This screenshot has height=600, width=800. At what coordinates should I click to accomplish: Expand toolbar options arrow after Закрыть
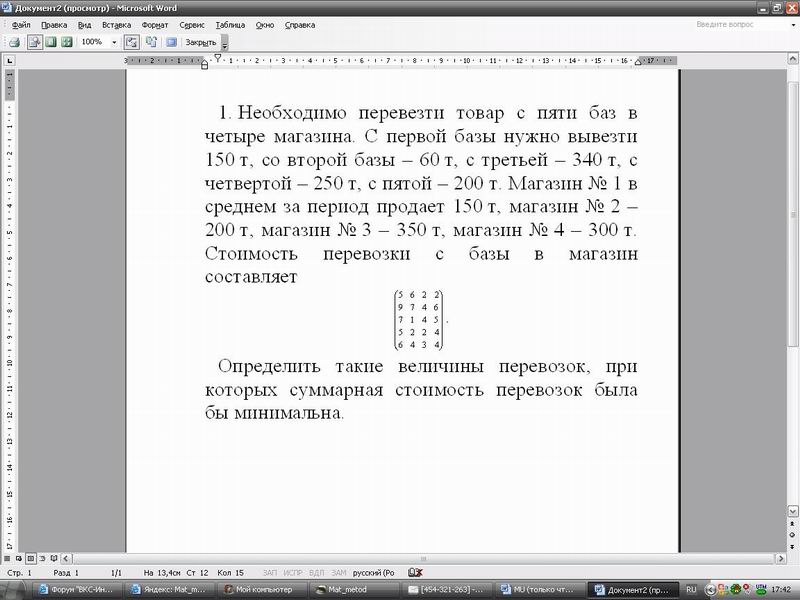point(224,43)
